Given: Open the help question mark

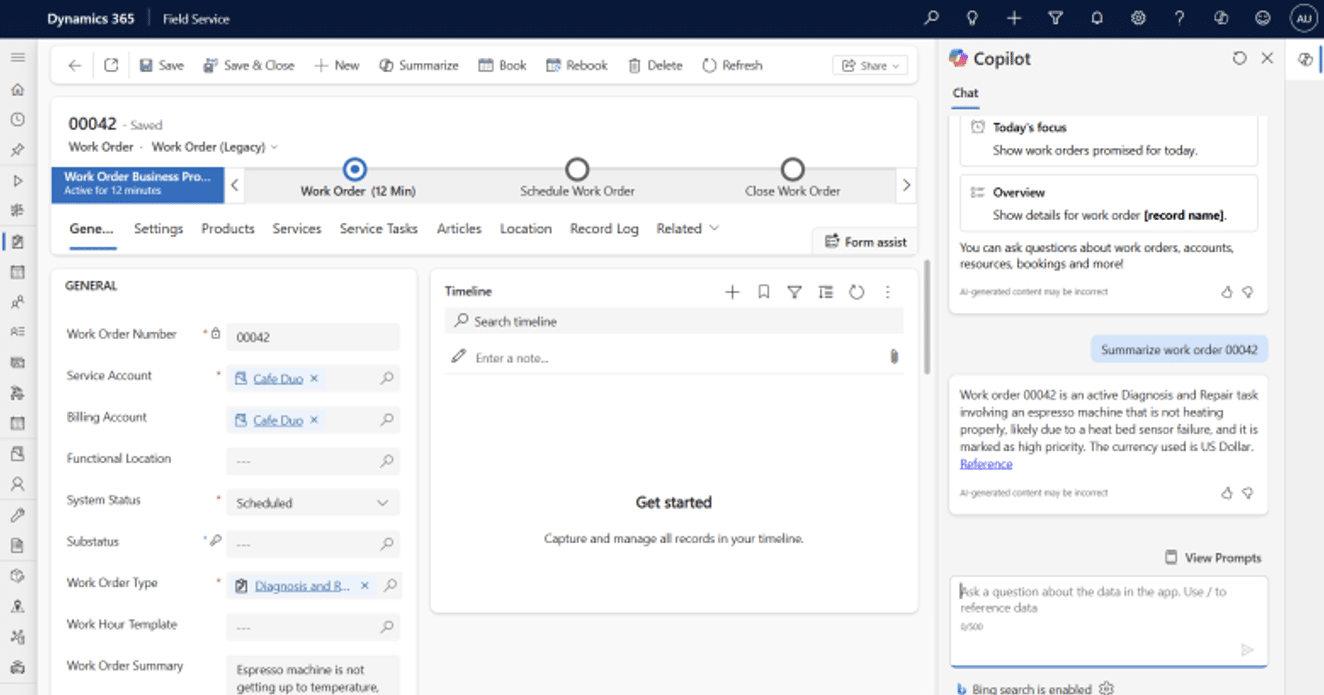Looking at the screenshot, I should point(1180,18).
